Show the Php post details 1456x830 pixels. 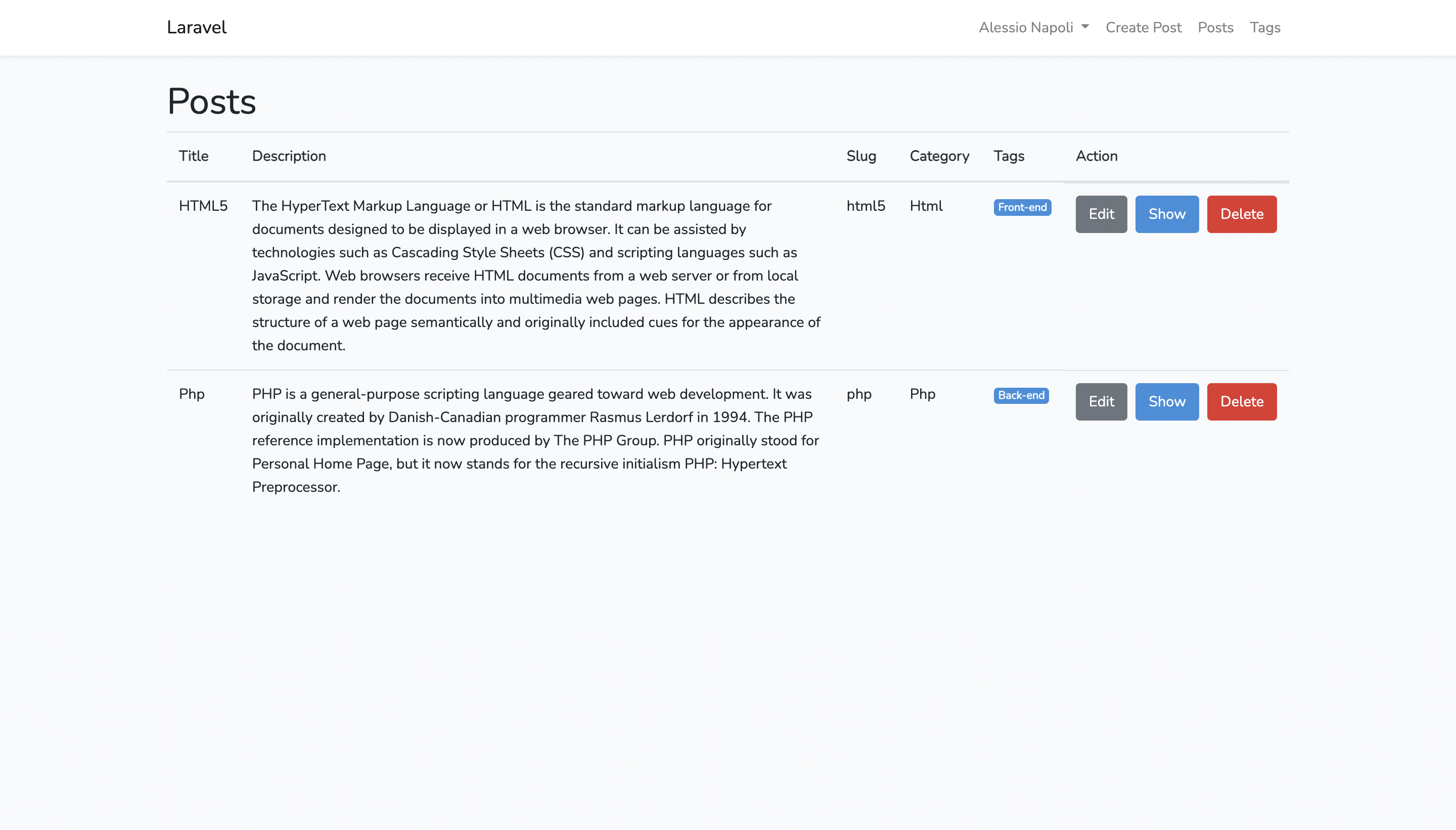coord(1166,401)
